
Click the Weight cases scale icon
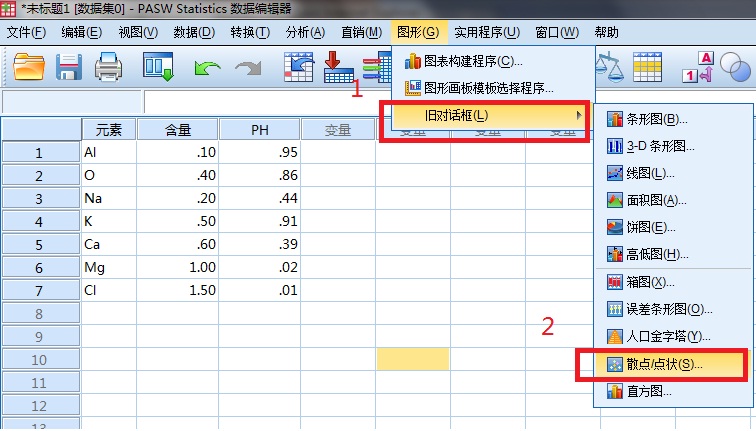[x=610, y=67]
